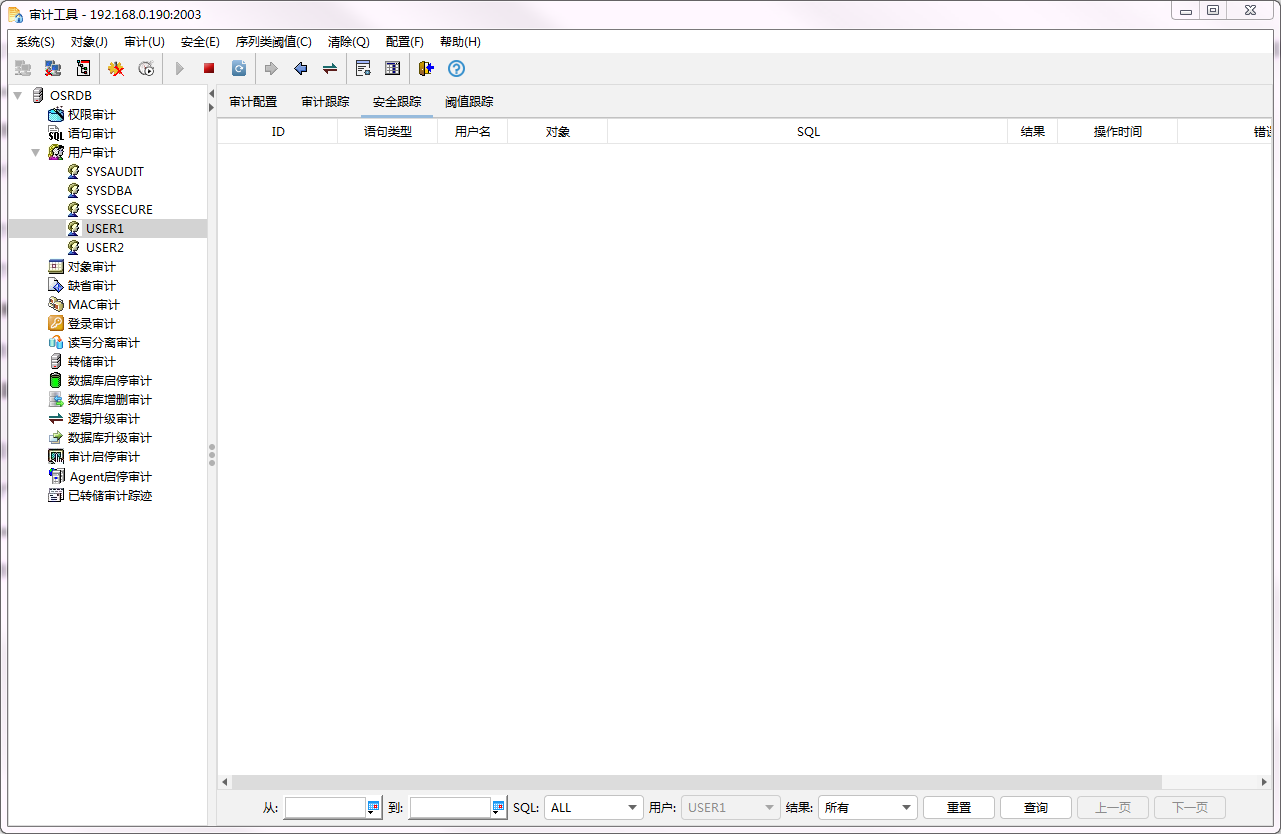Click the exit door toolbar icon

(x=426, y=69)
